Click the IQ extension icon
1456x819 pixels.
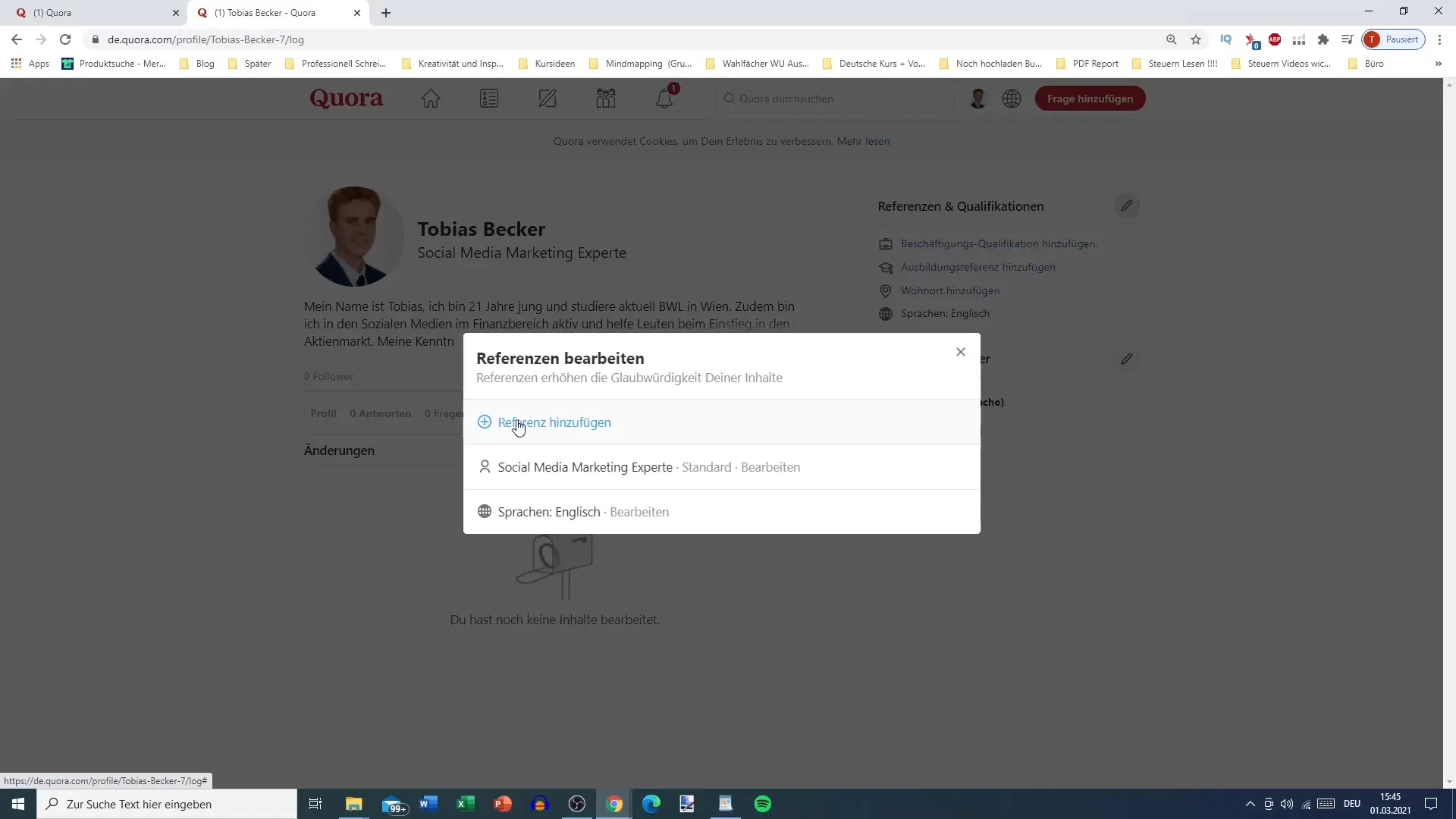(1225, 39)
